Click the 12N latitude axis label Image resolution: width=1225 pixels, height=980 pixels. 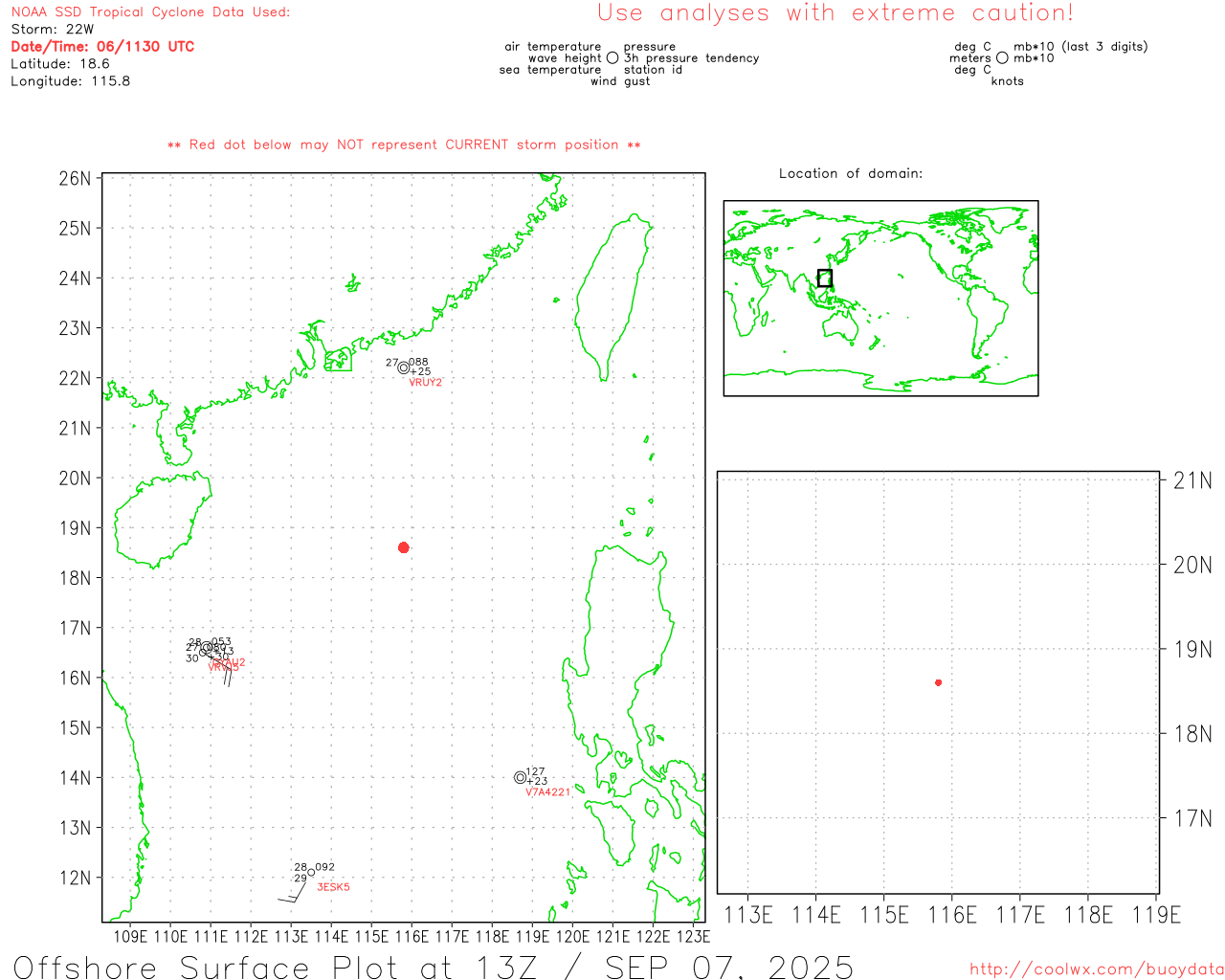click(x=75, y=878)
